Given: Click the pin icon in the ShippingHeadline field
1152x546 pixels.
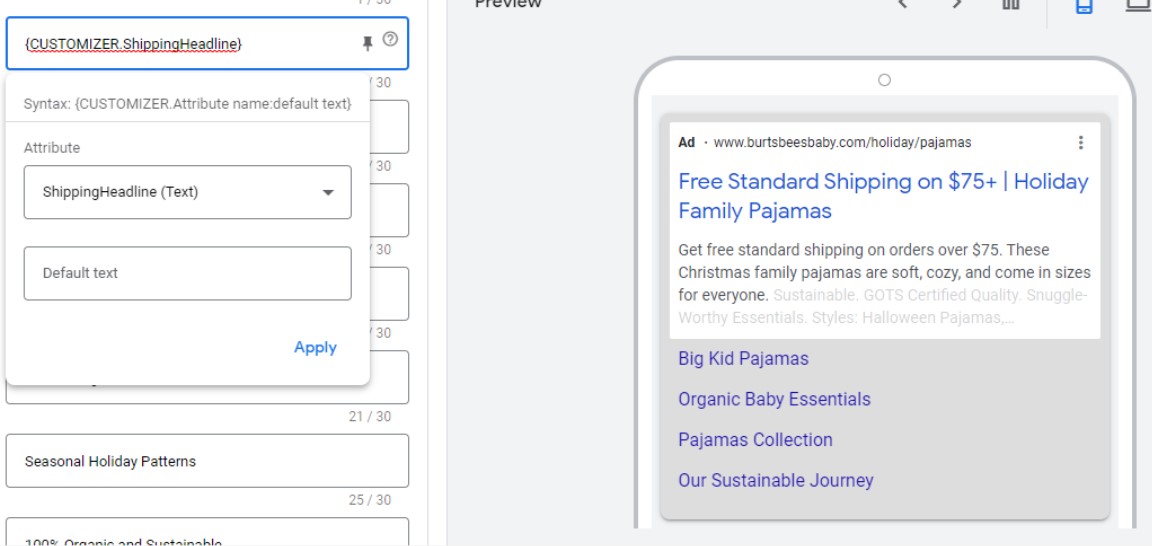Looking at the screenshot, I should coord(368,44).
